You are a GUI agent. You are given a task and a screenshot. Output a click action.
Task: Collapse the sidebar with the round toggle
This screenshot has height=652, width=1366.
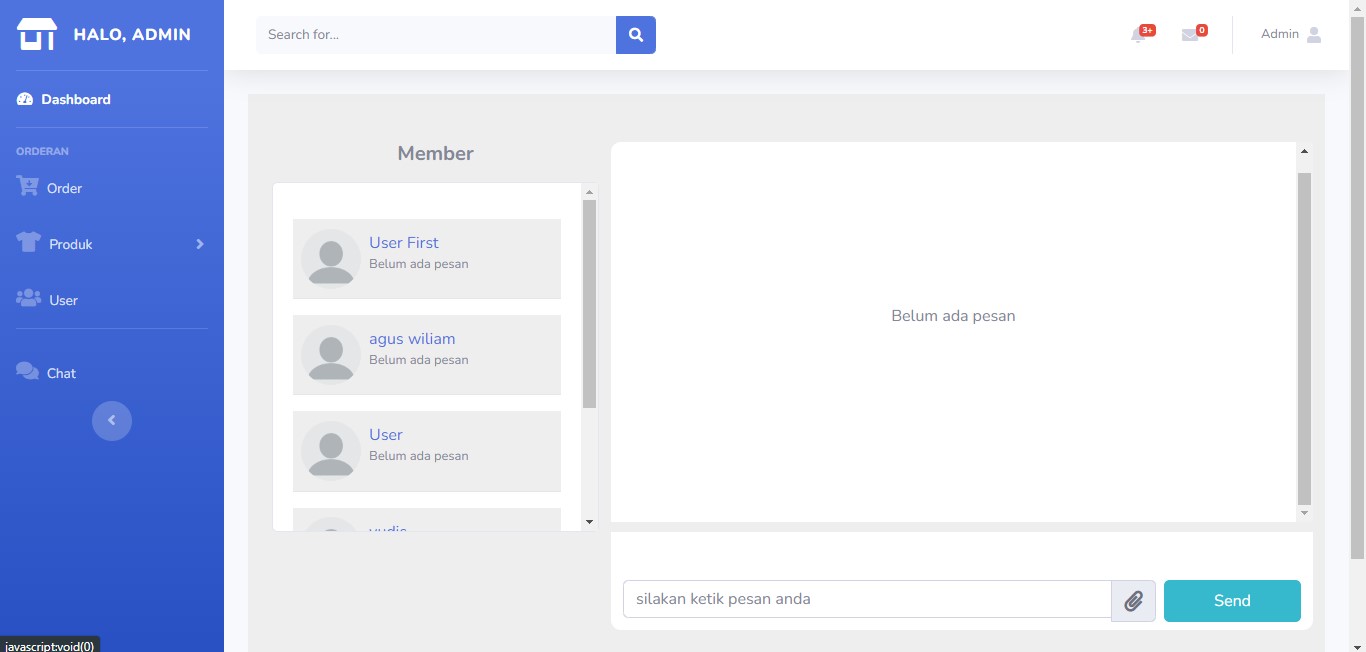point(112,420)
